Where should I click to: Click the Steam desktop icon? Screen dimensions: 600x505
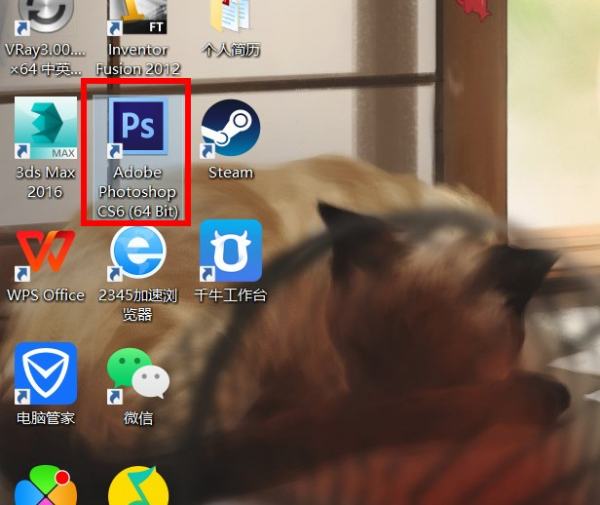click(230, 128)
